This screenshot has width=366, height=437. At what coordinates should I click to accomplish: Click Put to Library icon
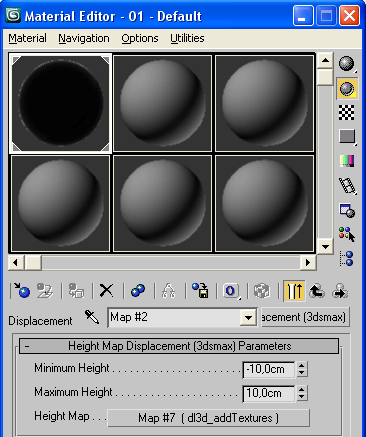200,291
